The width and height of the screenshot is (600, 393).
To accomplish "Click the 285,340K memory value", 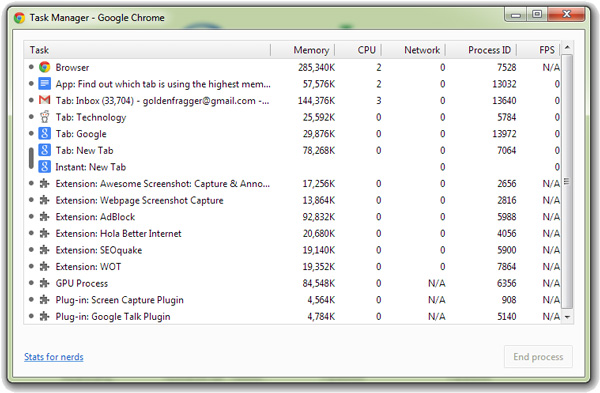I will [316, 68].
